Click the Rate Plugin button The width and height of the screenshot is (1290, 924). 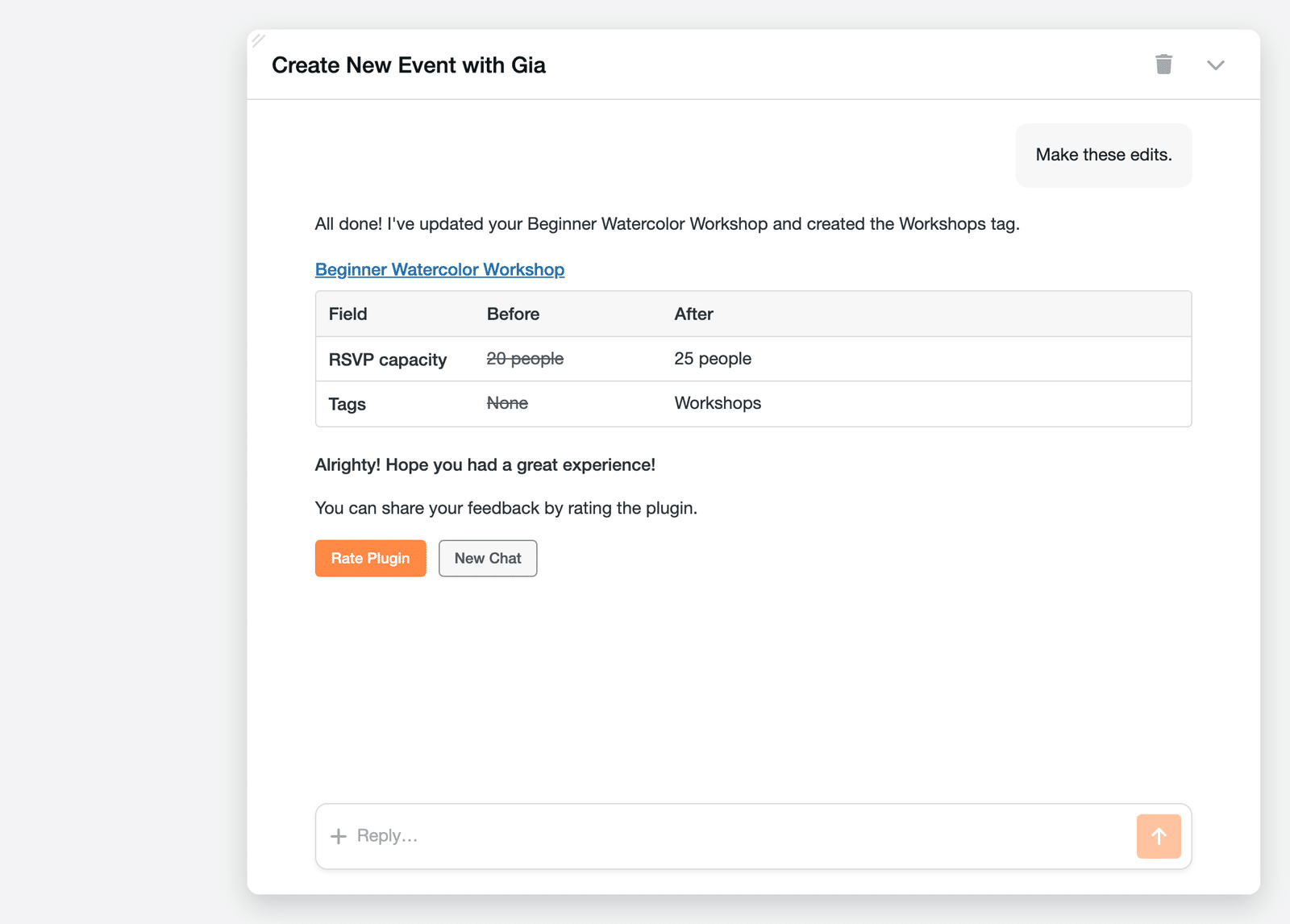[x=371, y=558]
